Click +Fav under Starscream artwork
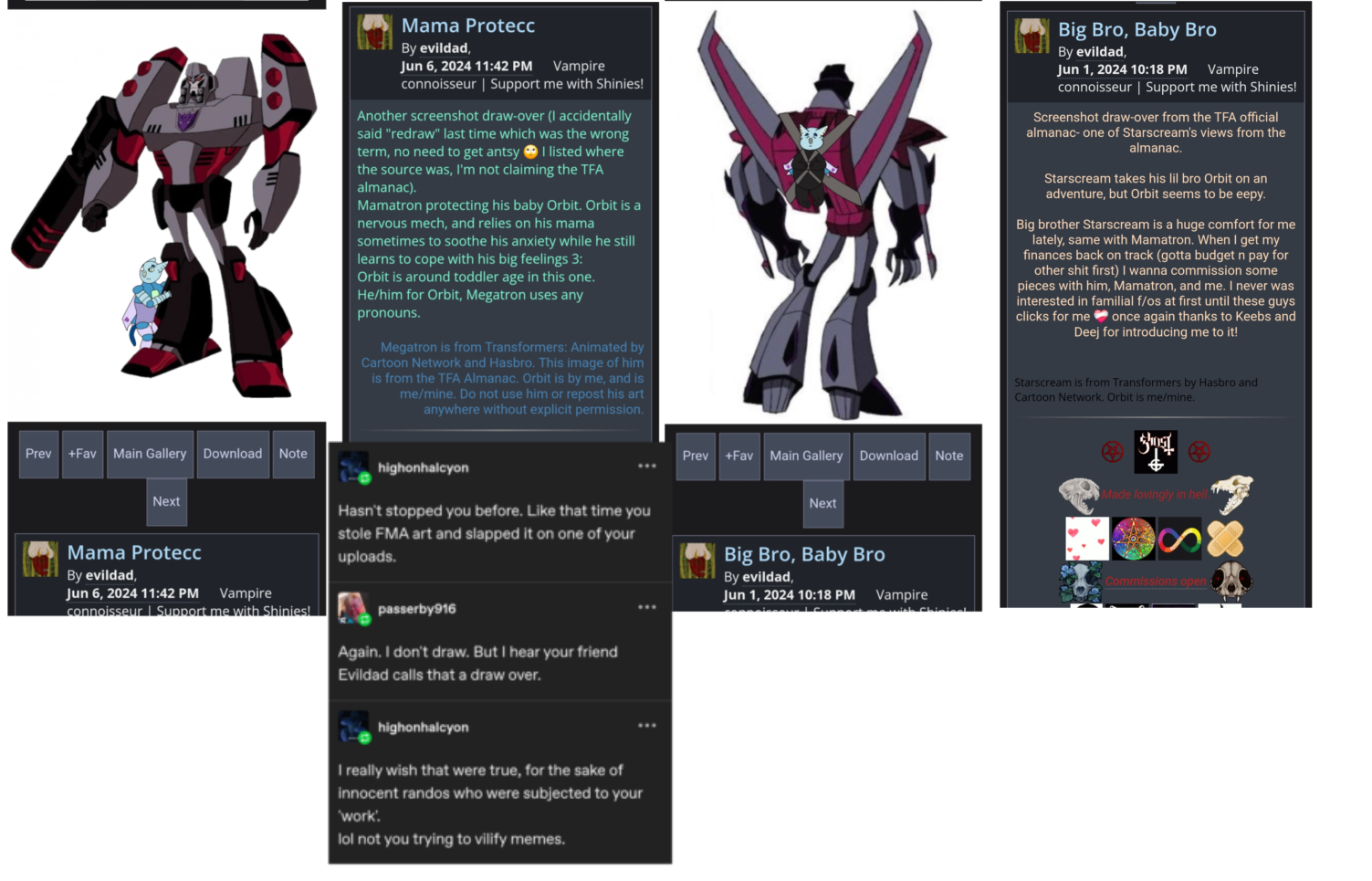The width and height of the screenshot is (1372, 881). pyautogui.click(x=739, y=456)
